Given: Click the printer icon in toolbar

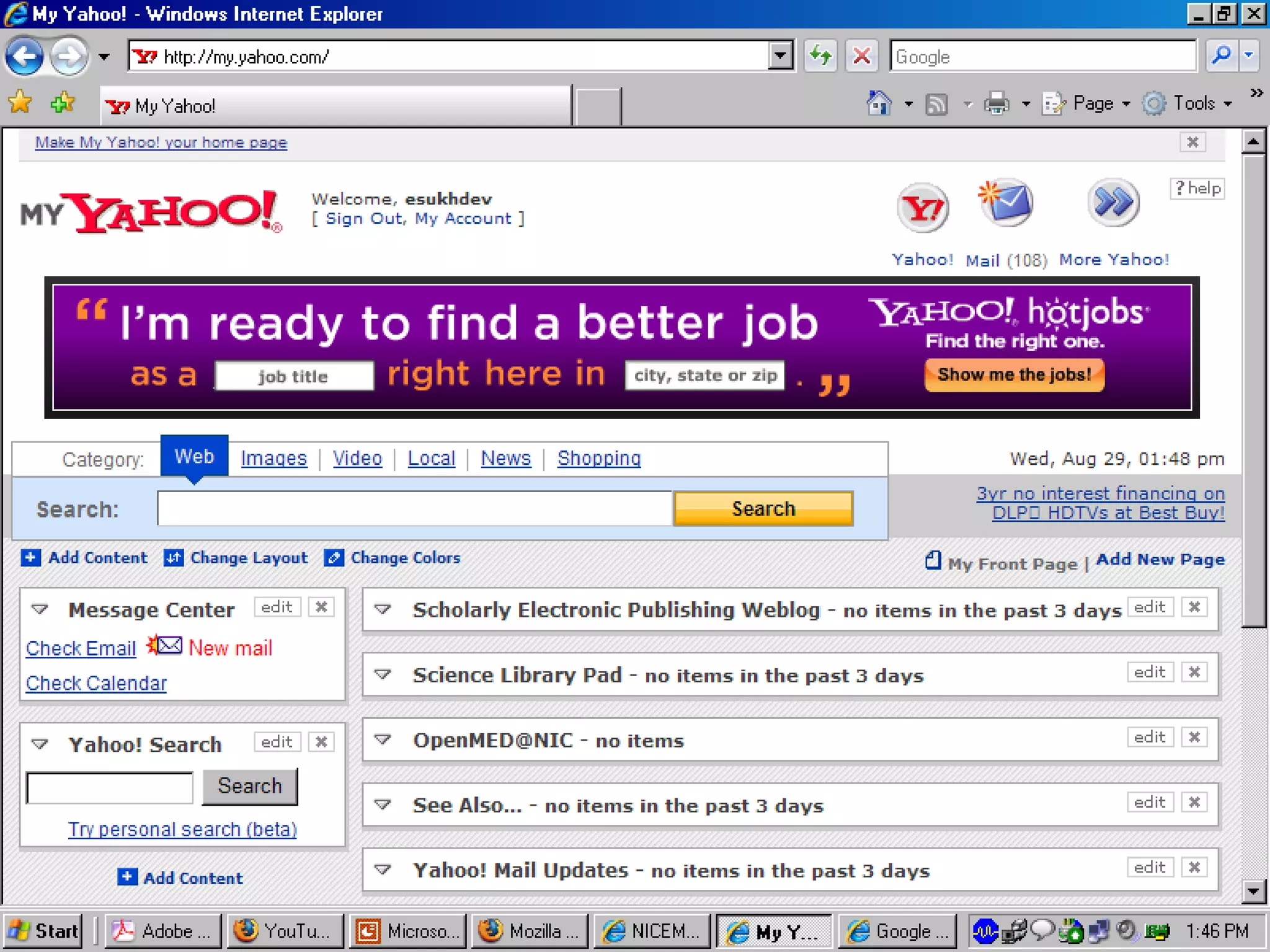Looking at the screenshot, I should [x=997, y=104].
